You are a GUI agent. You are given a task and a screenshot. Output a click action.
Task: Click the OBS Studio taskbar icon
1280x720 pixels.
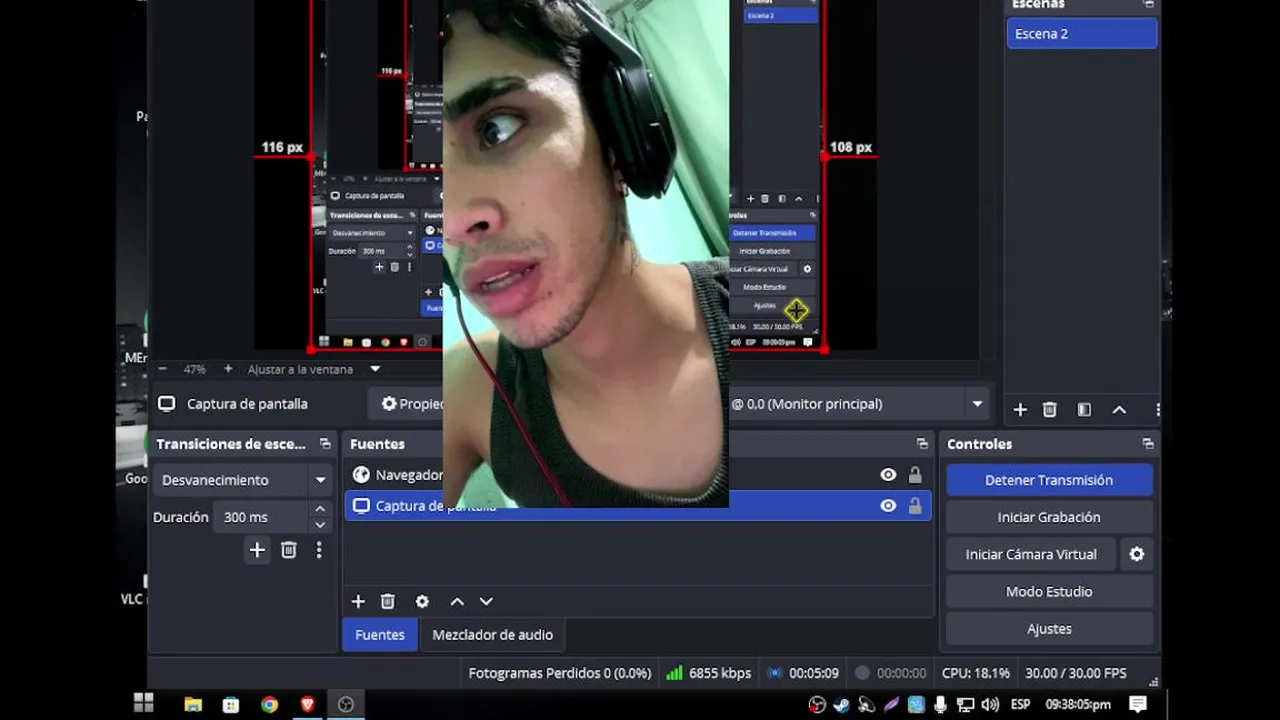pyautogui.click(x=346, y=704)
